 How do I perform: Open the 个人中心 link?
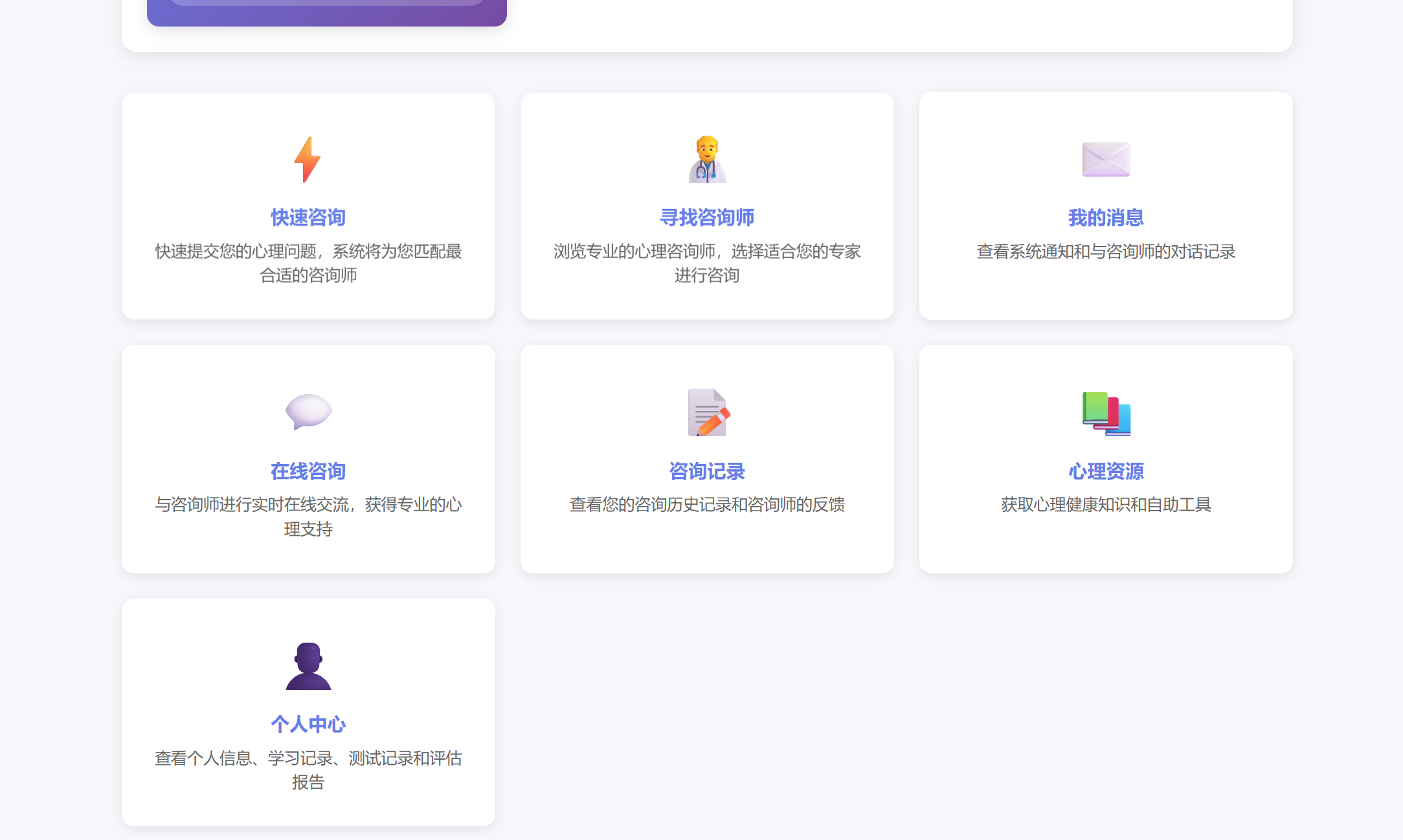(x=308, y=725)
